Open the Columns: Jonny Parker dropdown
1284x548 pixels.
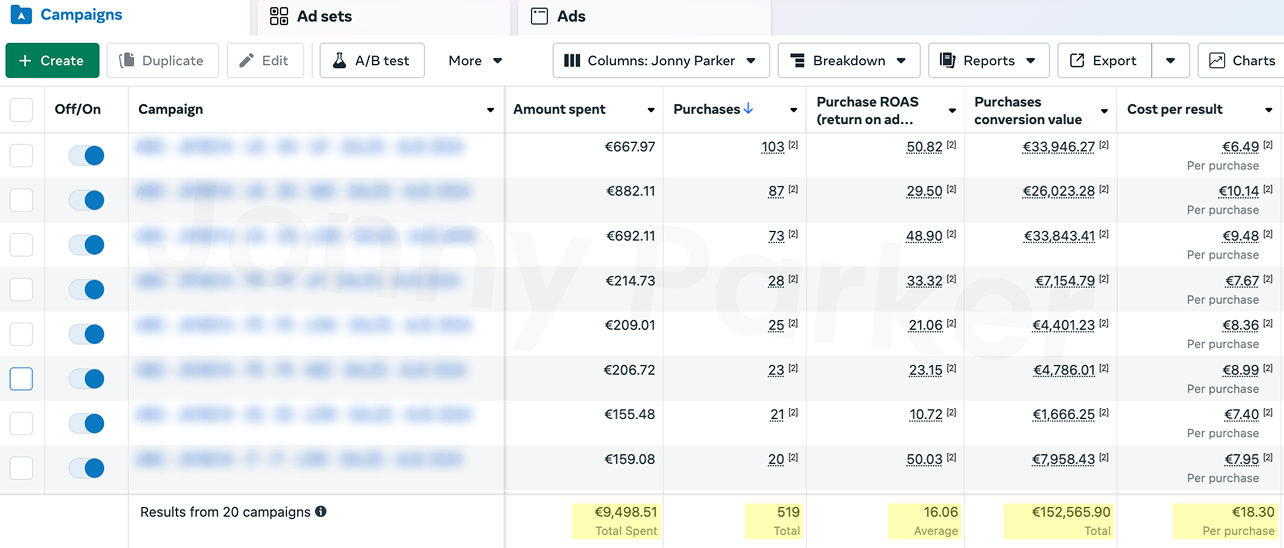661,61
